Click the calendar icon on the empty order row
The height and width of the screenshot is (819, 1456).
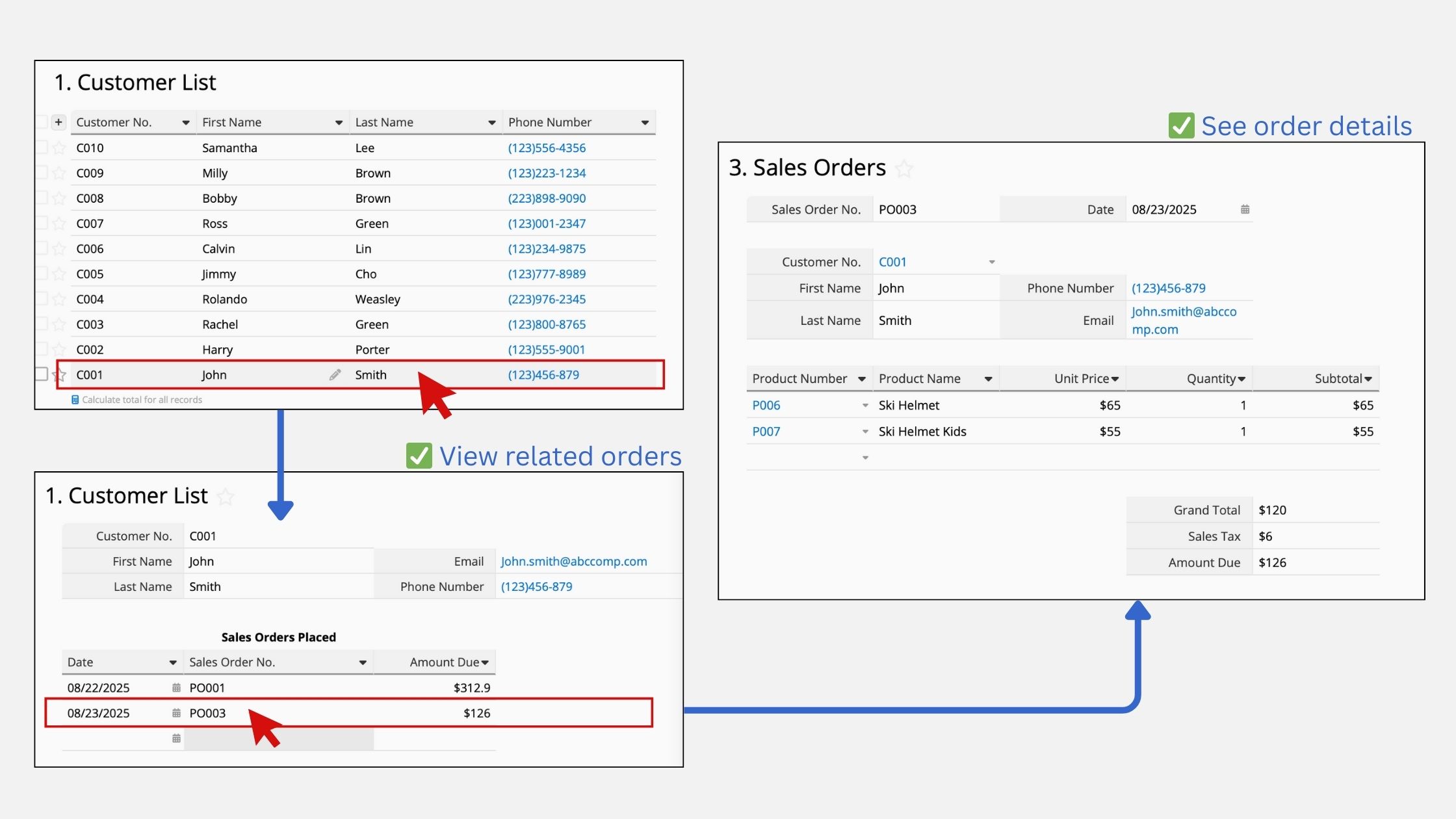tap(175, 738)
